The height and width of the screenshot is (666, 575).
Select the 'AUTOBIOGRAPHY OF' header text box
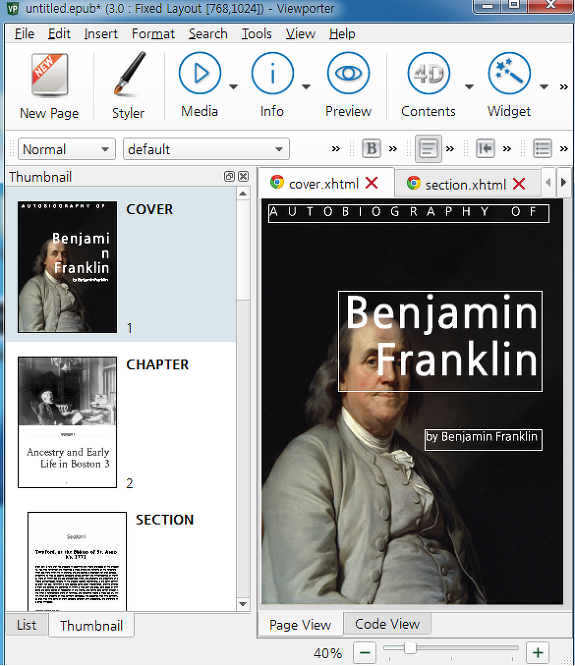tap(409, 213)
